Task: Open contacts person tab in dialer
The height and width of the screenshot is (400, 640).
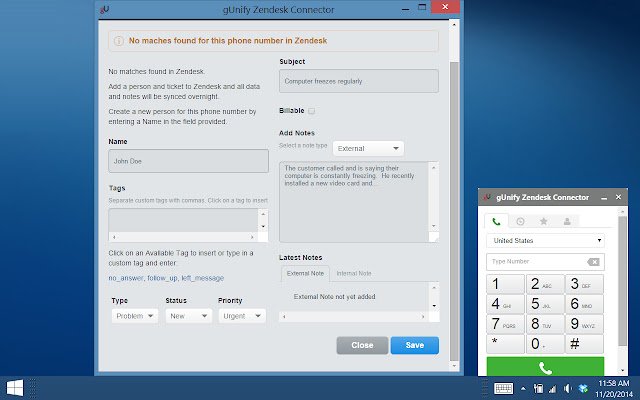Action: pos(567,221)
